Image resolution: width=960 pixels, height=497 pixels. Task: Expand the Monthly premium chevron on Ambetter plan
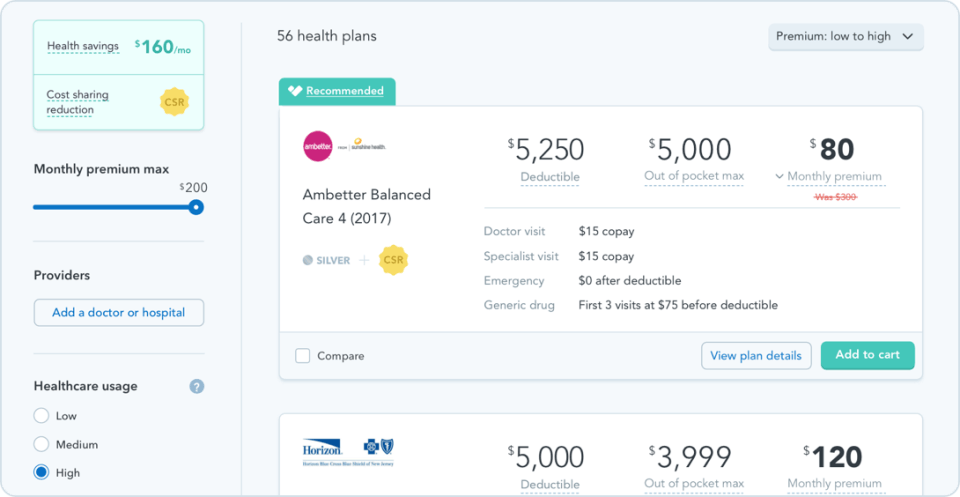tap(779, 177)
